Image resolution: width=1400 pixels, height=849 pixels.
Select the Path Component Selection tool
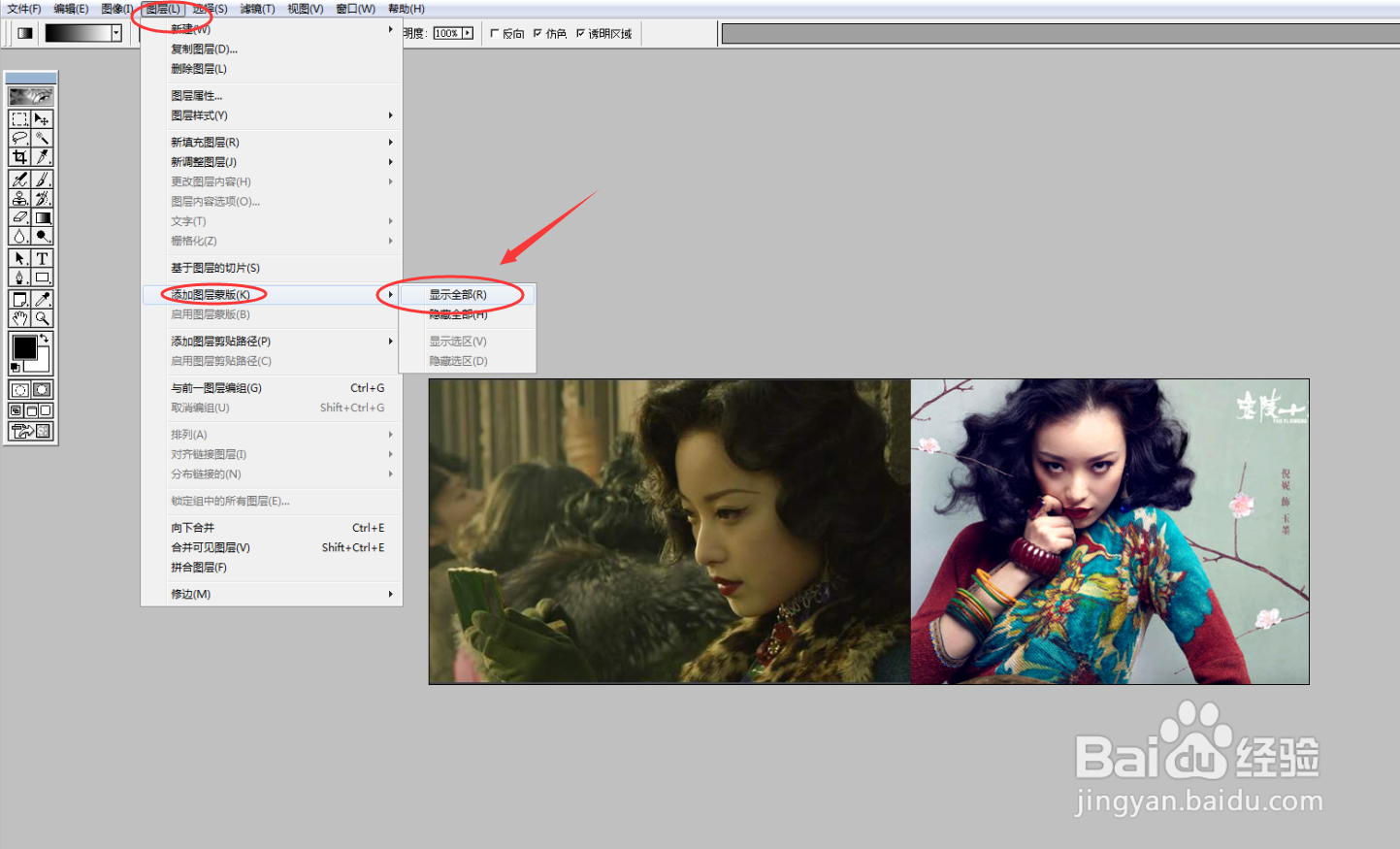pos(19,258)
